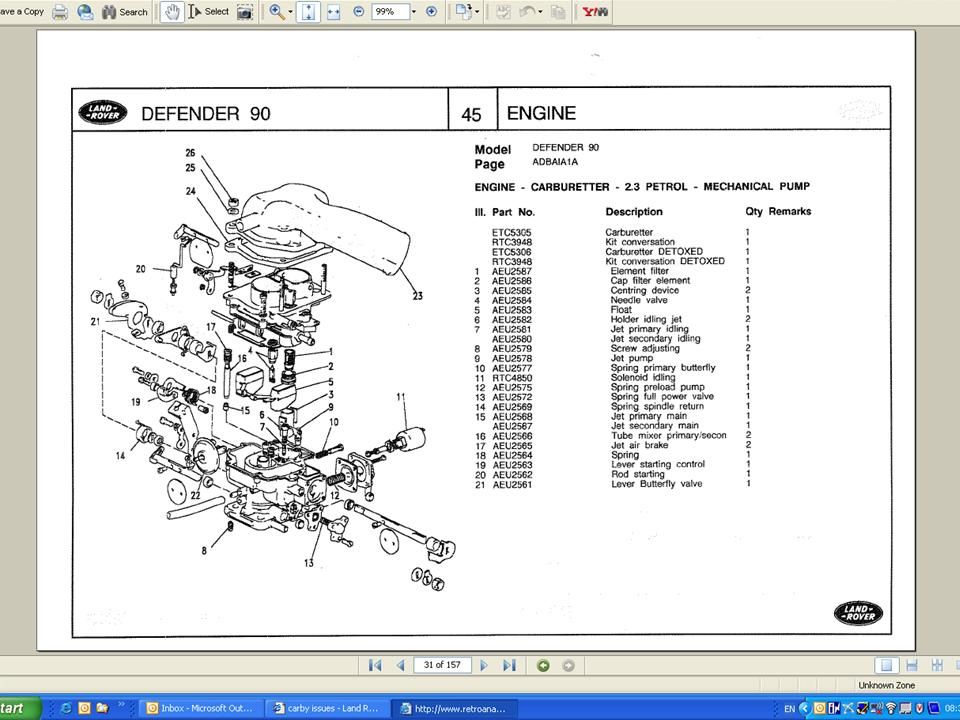Click the Windows Start button

20,708
